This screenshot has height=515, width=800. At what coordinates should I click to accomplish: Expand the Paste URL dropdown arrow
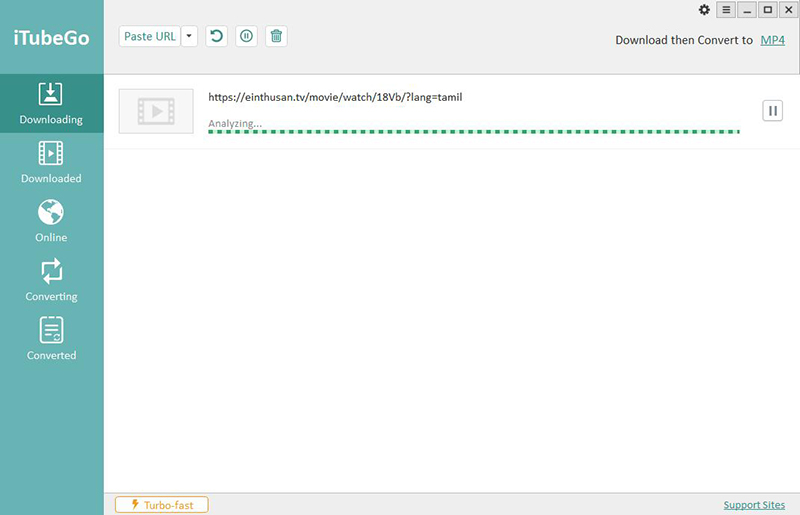tap(189, 36)
